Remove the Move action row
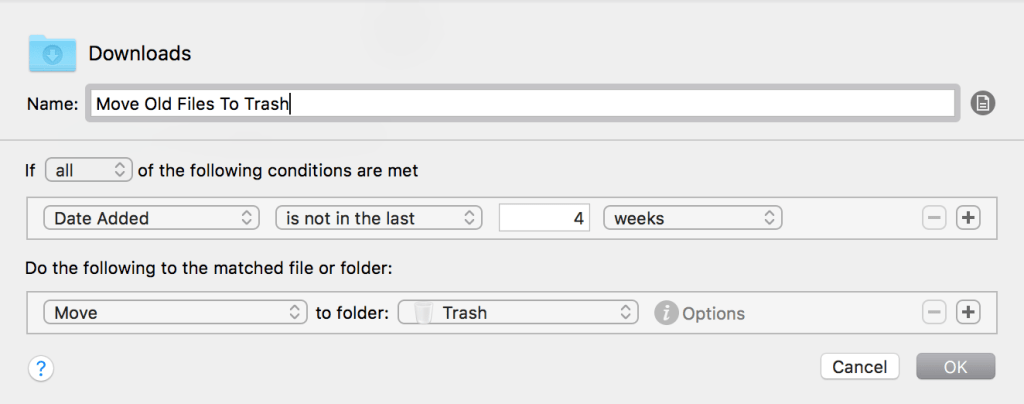1024x404 pixels. point(934,313)
